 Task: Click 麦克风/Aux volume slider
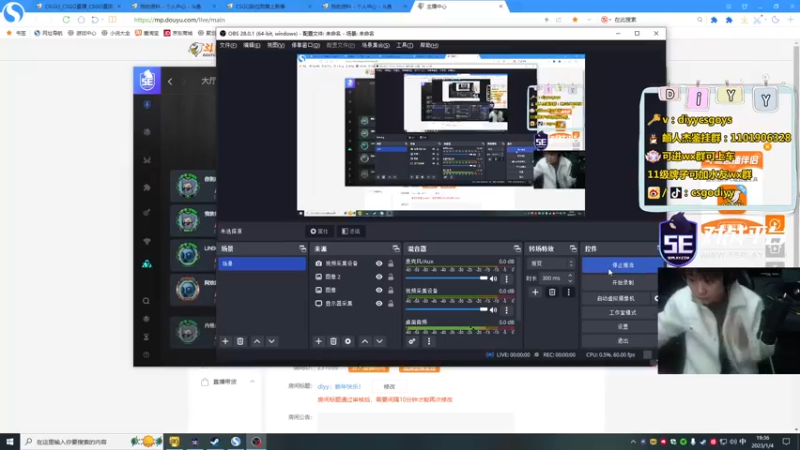446,279
